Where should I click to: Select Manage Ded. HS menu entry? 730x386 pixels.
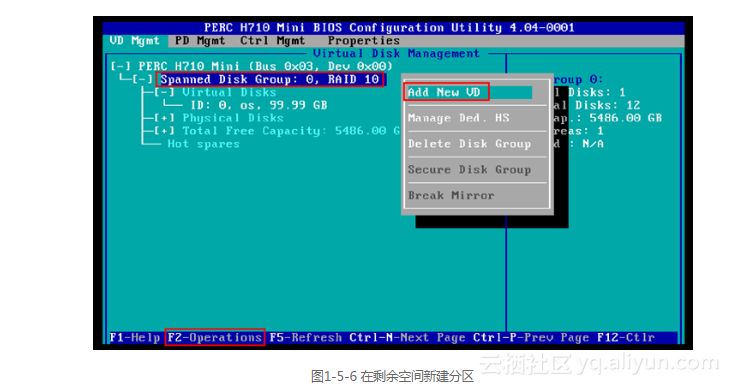click(x=458, y=118)
